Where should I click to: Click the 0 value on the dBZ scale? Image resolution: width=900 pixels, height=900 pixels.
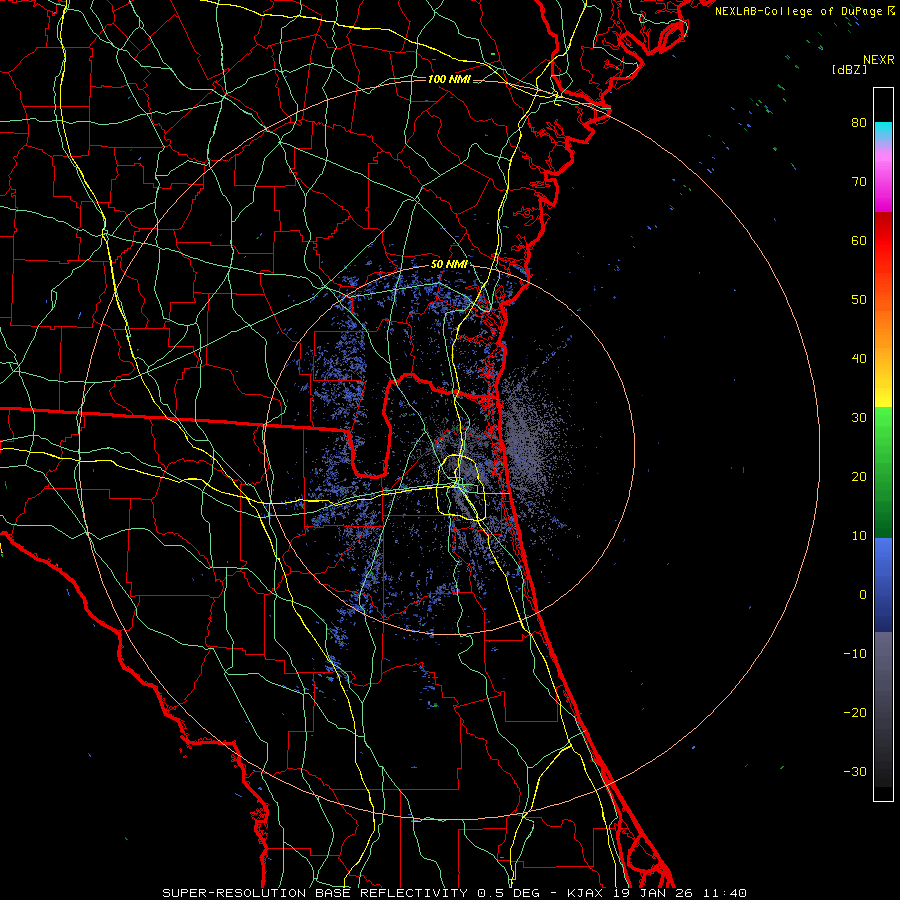[x=863, y=595]
